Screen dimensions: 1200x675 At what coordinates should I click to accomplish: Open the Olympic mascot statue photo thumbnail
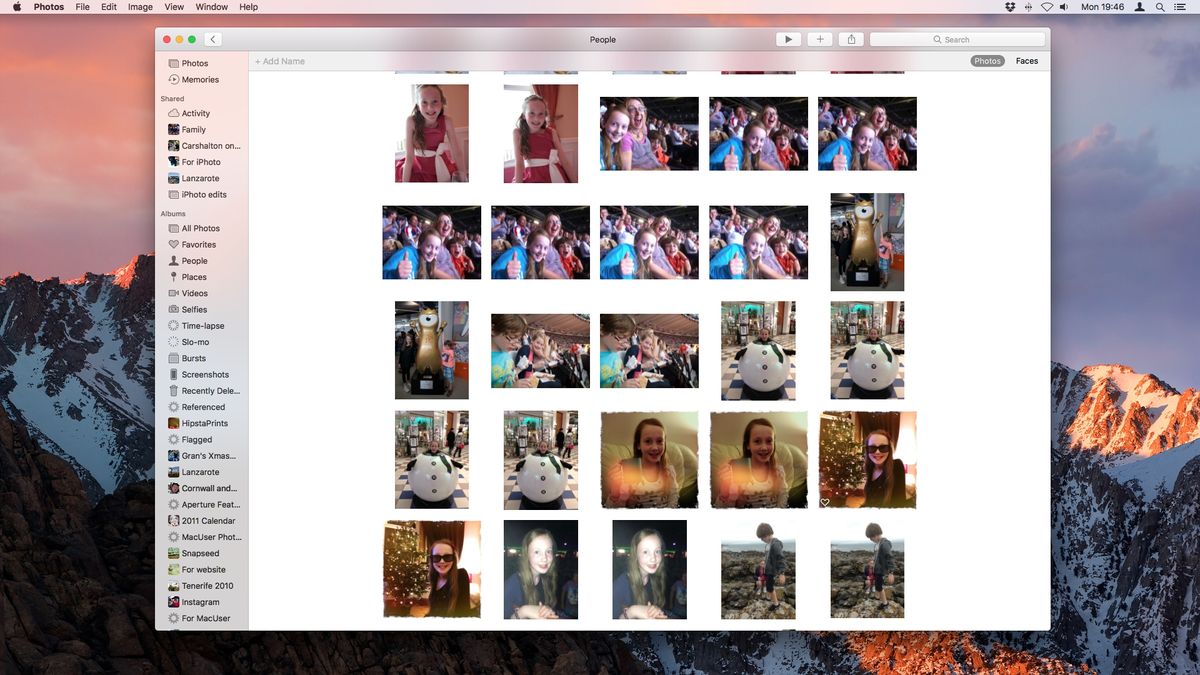click(x=866, y=241)
